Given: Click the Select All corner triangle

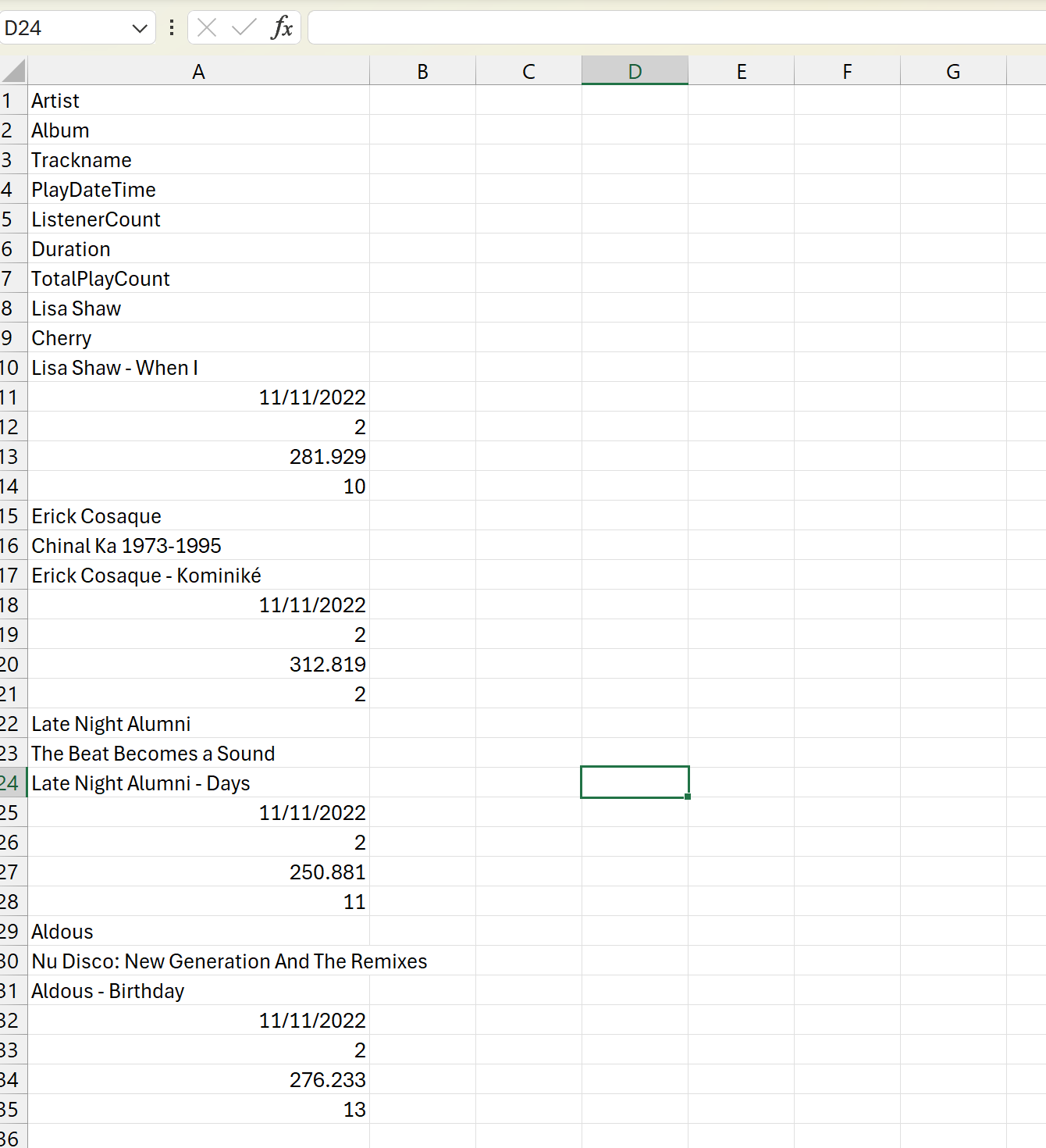Looking at the screenshot, I should (x=14, y=72).
